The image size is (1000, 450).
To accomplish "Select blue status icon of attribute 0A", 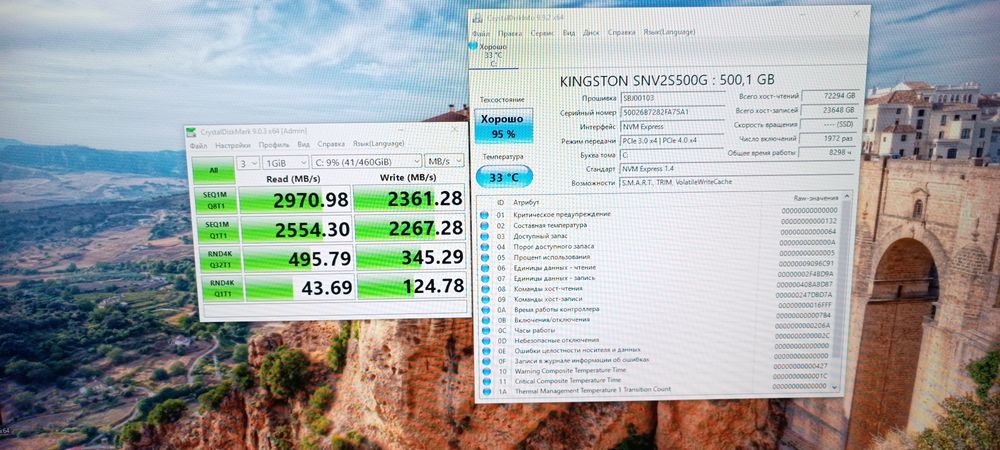I will click(485, 309).
